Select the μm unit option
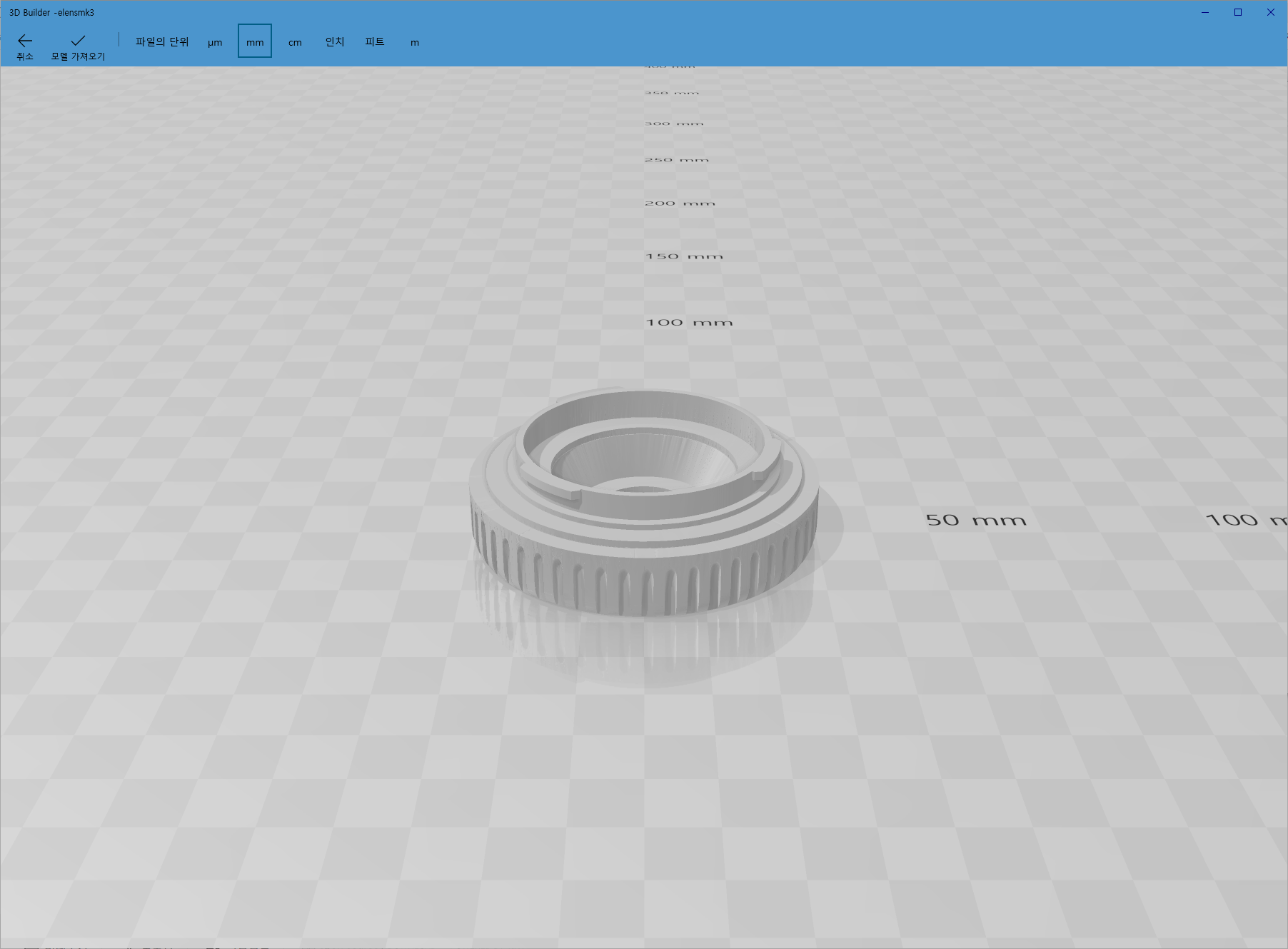The height and width of the screenshot is (949, 1288). [215, 42]
